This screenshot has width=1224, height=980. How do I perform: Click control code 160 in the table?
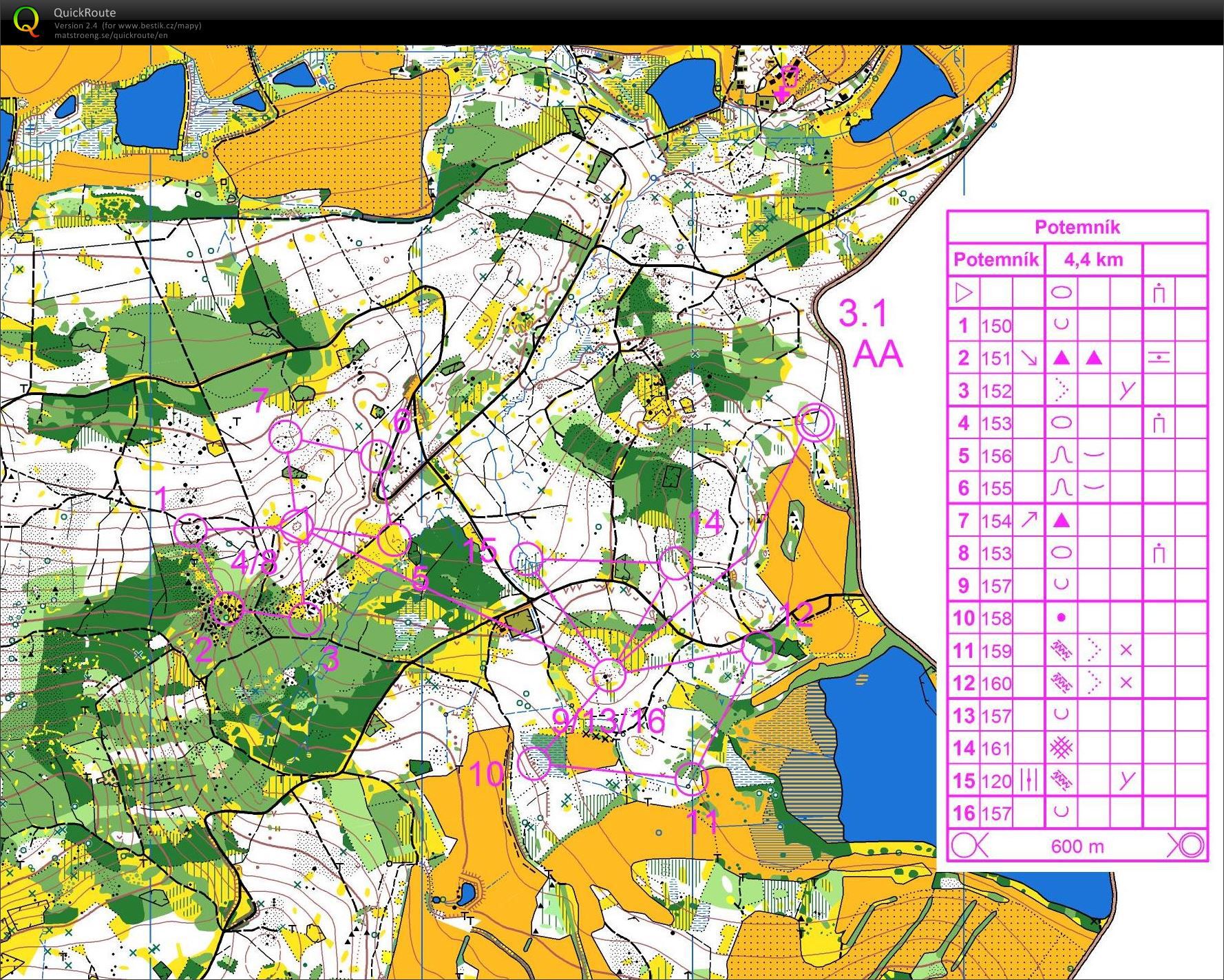click(996, 683)
